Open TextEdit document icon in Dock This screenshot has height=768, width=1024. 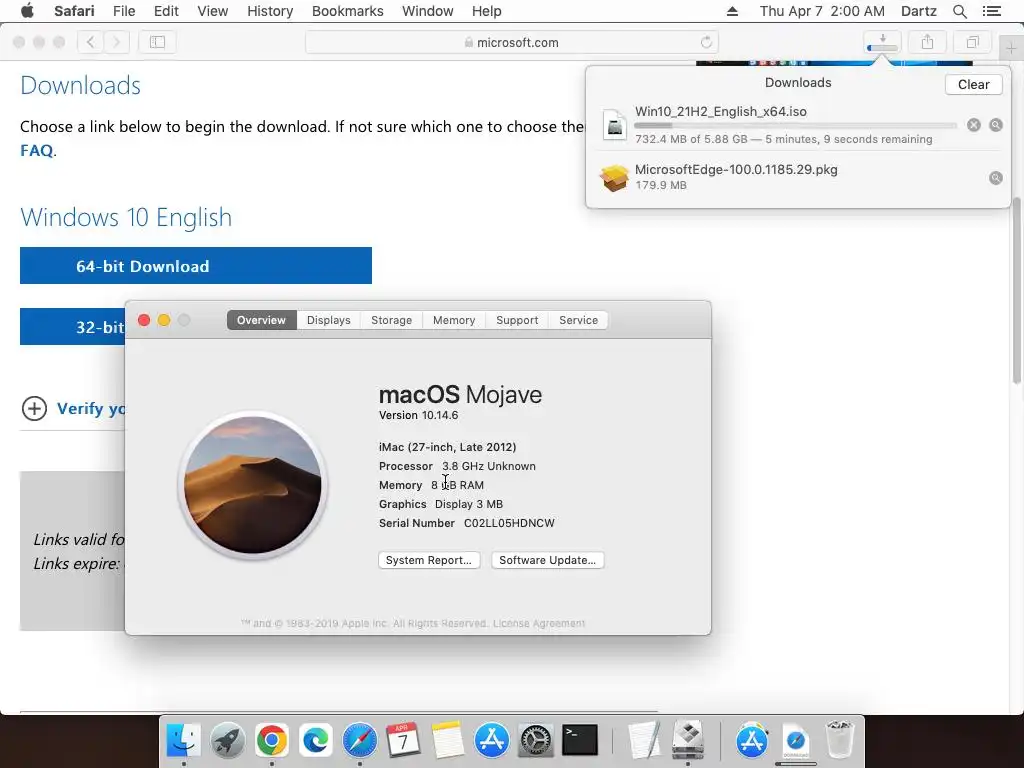pos(643,740)
